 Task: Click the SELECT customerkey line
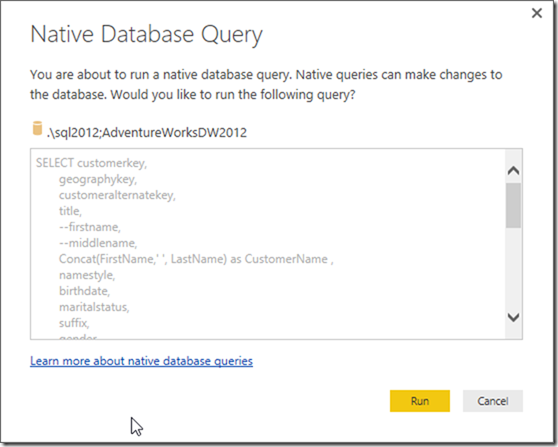click(x=91, y=163)
